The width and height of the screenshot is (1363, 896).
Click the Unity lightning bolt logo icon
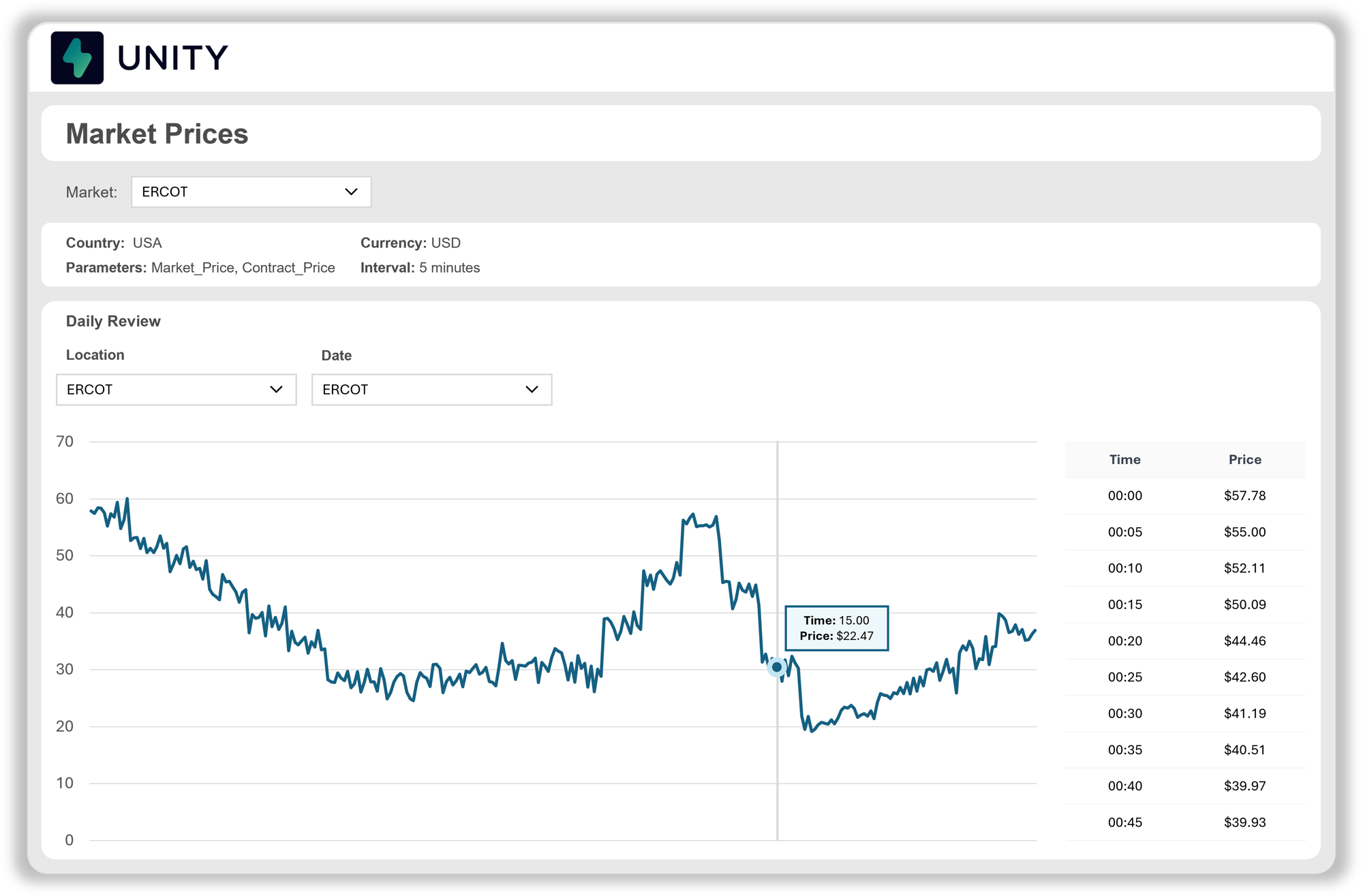pos(77,58)
